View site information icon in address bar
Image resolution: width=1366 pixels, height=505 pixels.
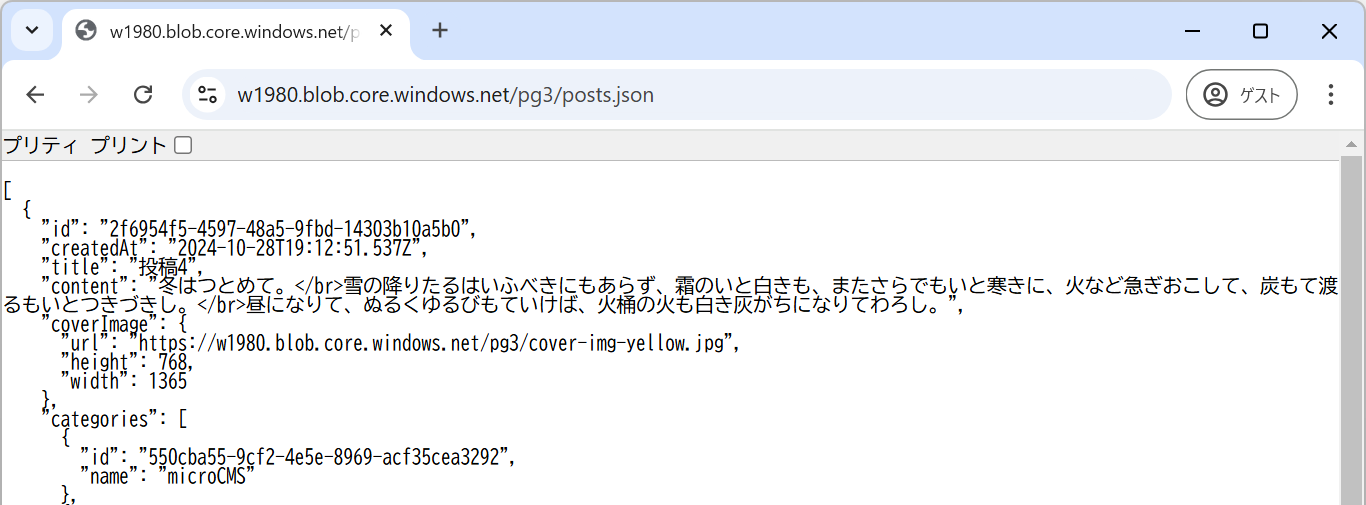[x=208, y=95]
